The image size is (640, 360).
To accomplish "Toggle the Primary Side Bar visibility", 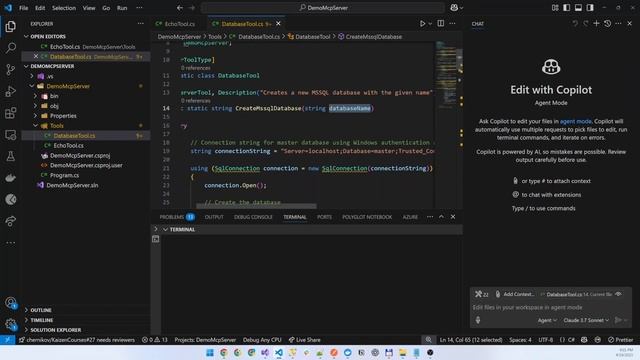I will 567,8.
